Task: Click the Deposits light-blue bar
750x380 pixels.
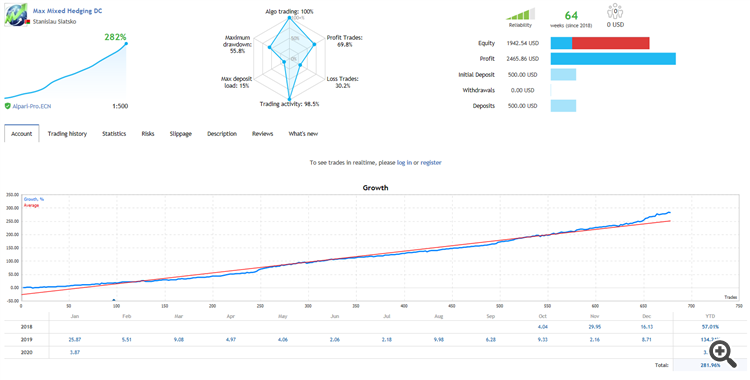Action: (563, 106)
